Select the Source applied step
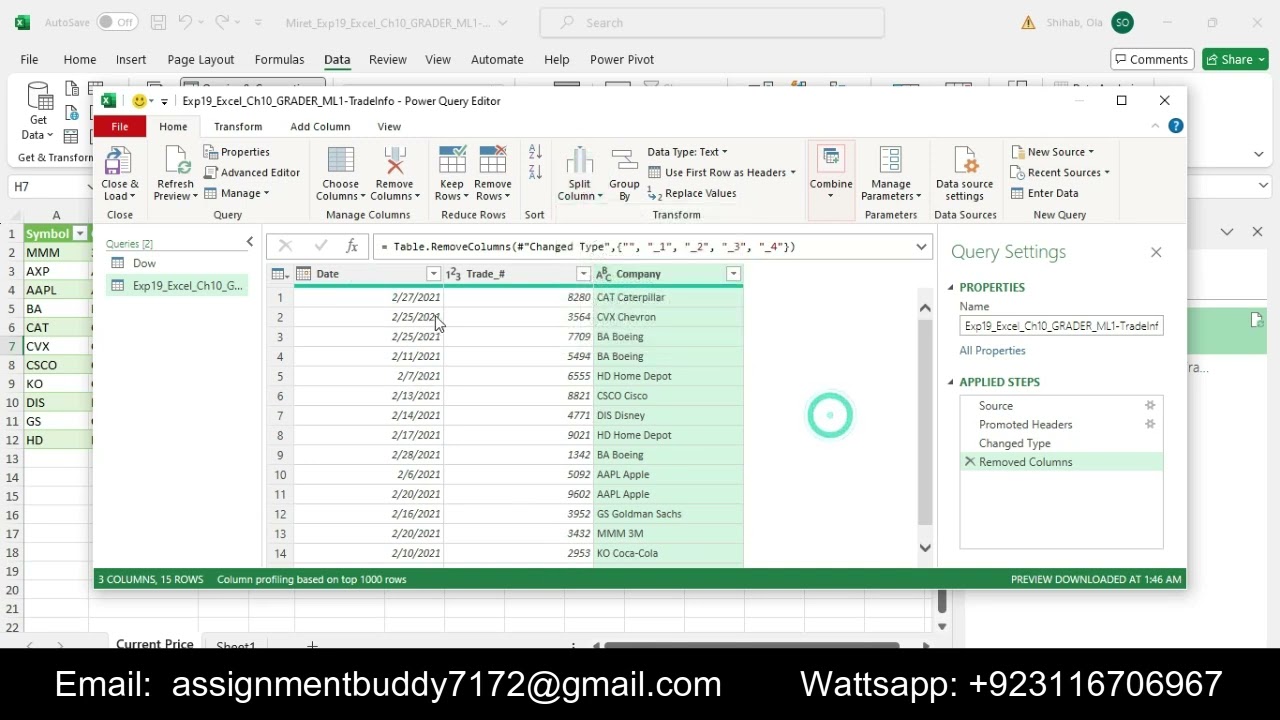 (996, 405)
